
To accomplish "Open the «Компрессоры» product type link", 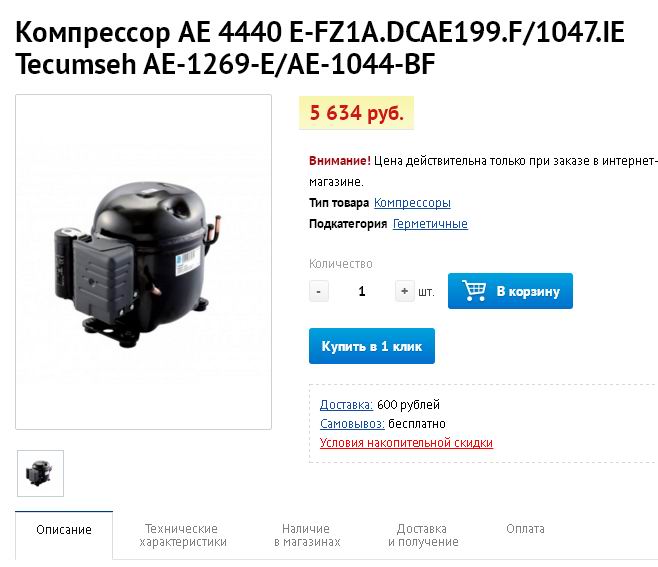I will (x=412, y=203).
